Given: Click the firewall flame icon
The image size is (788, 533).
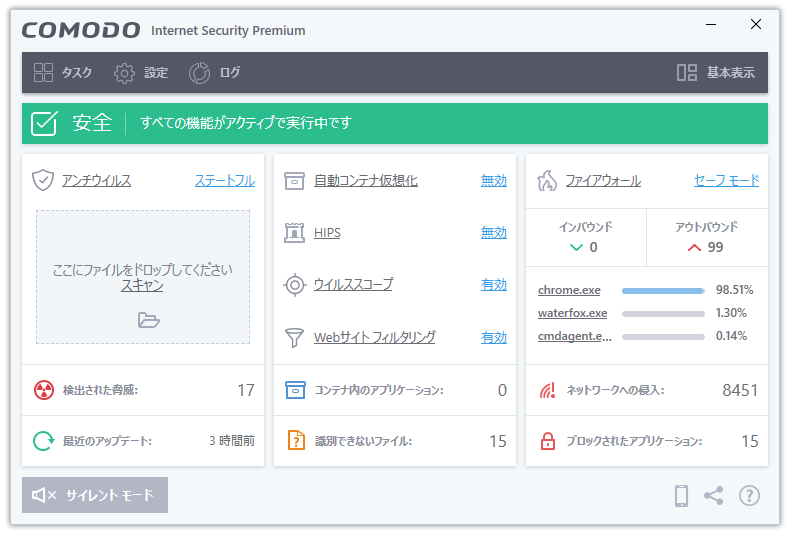Looking at the screenshot, I should [x=547, y=180].
